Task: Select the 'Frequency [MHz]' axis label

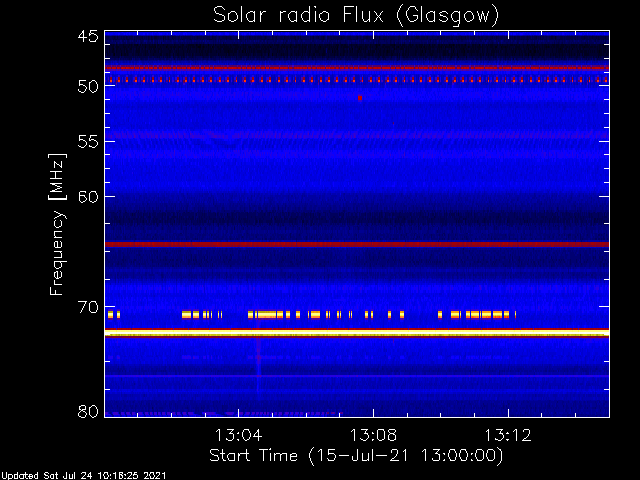Action: [x=57, y=224]
